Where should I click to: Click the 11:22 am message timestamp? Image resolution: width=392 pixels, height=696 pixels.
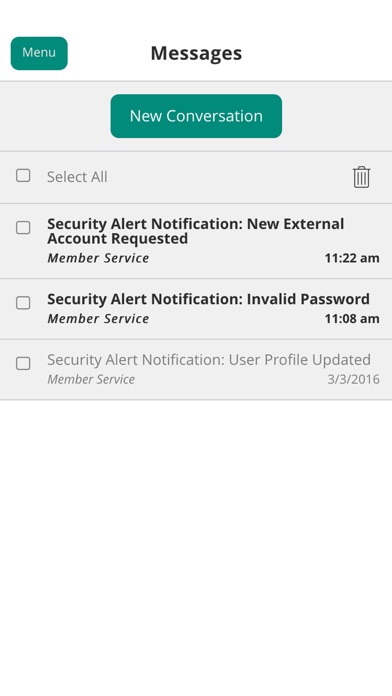[352, 258]
